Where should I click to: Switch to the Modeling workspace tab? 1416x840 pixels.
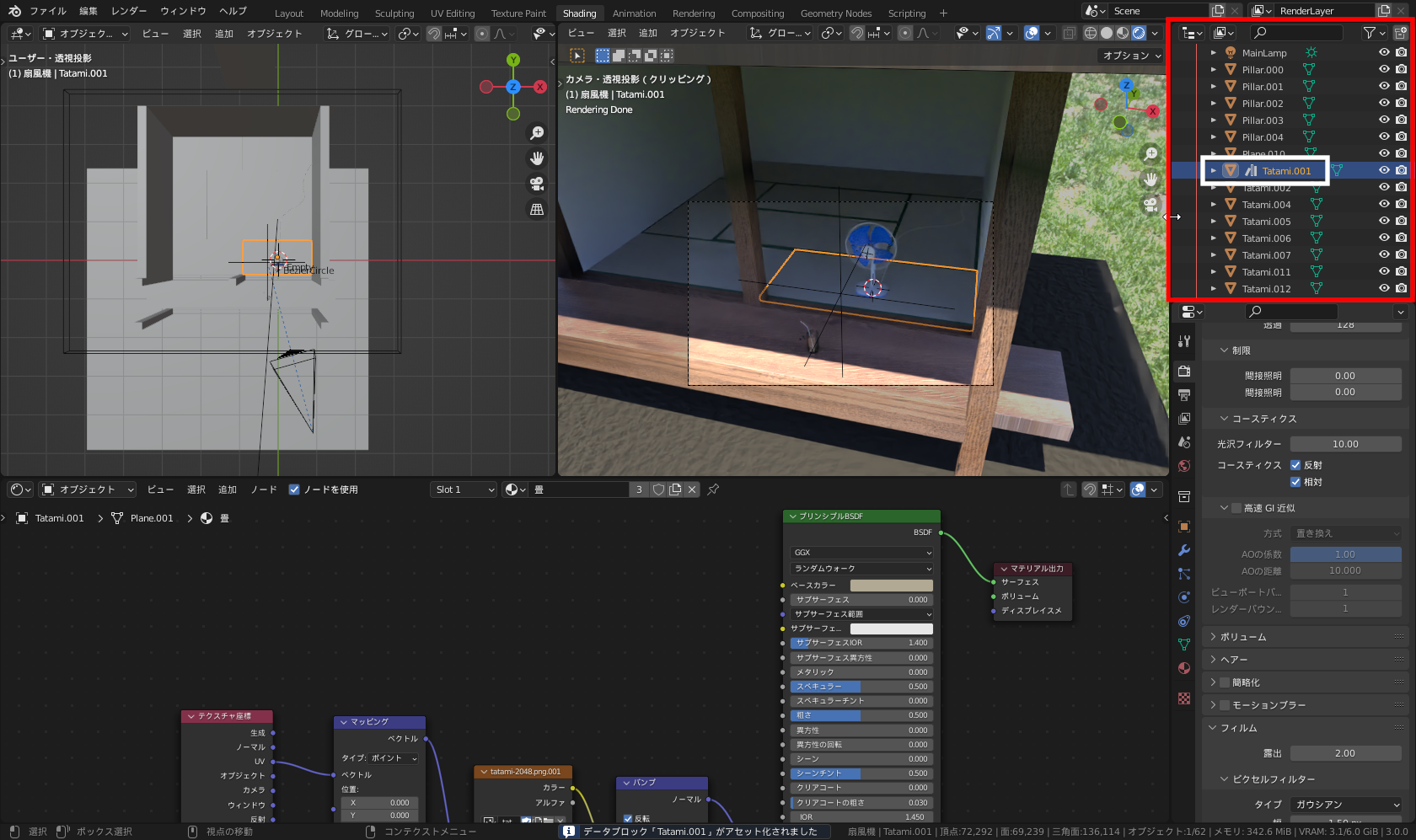(x=339, y=13)
